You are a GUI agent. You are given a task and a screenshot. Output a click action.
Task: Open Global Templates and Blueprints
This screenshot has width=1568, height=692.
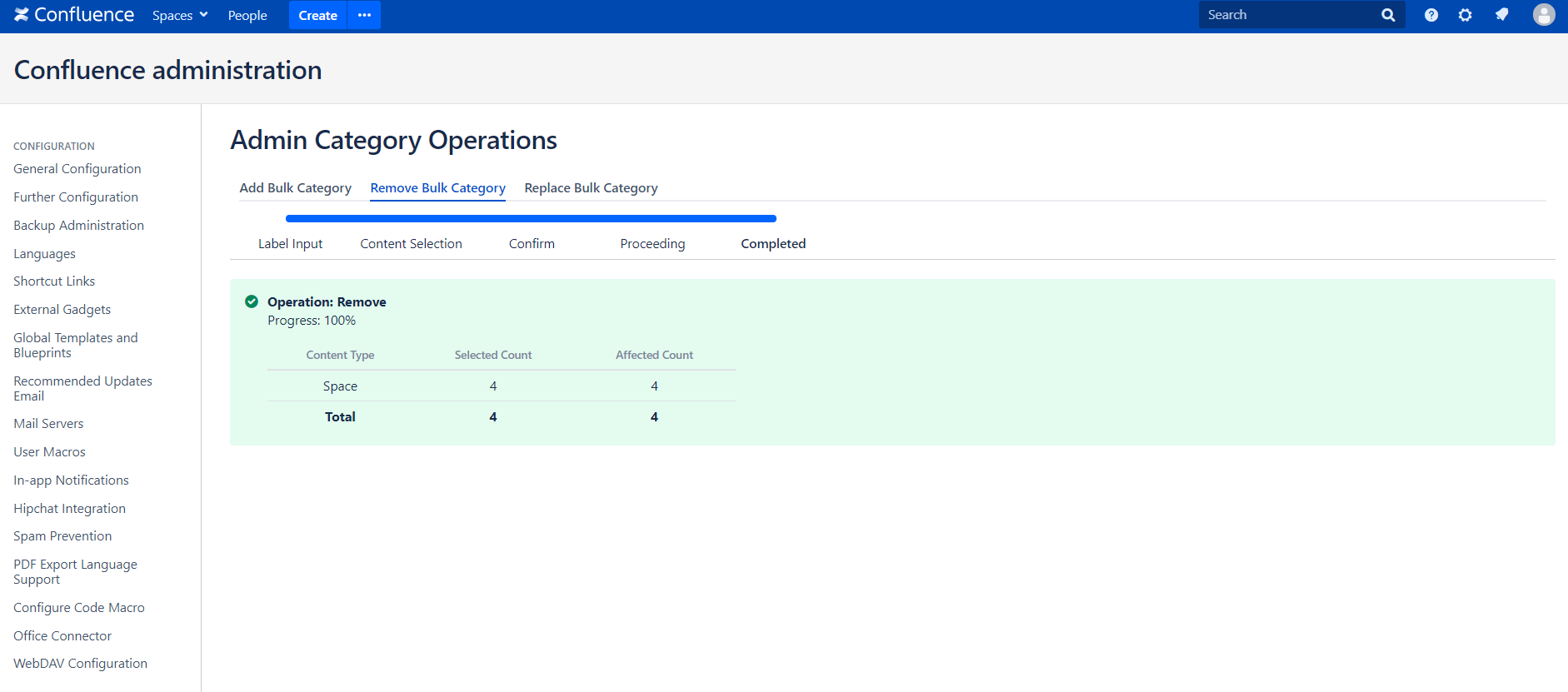point(76,346)
